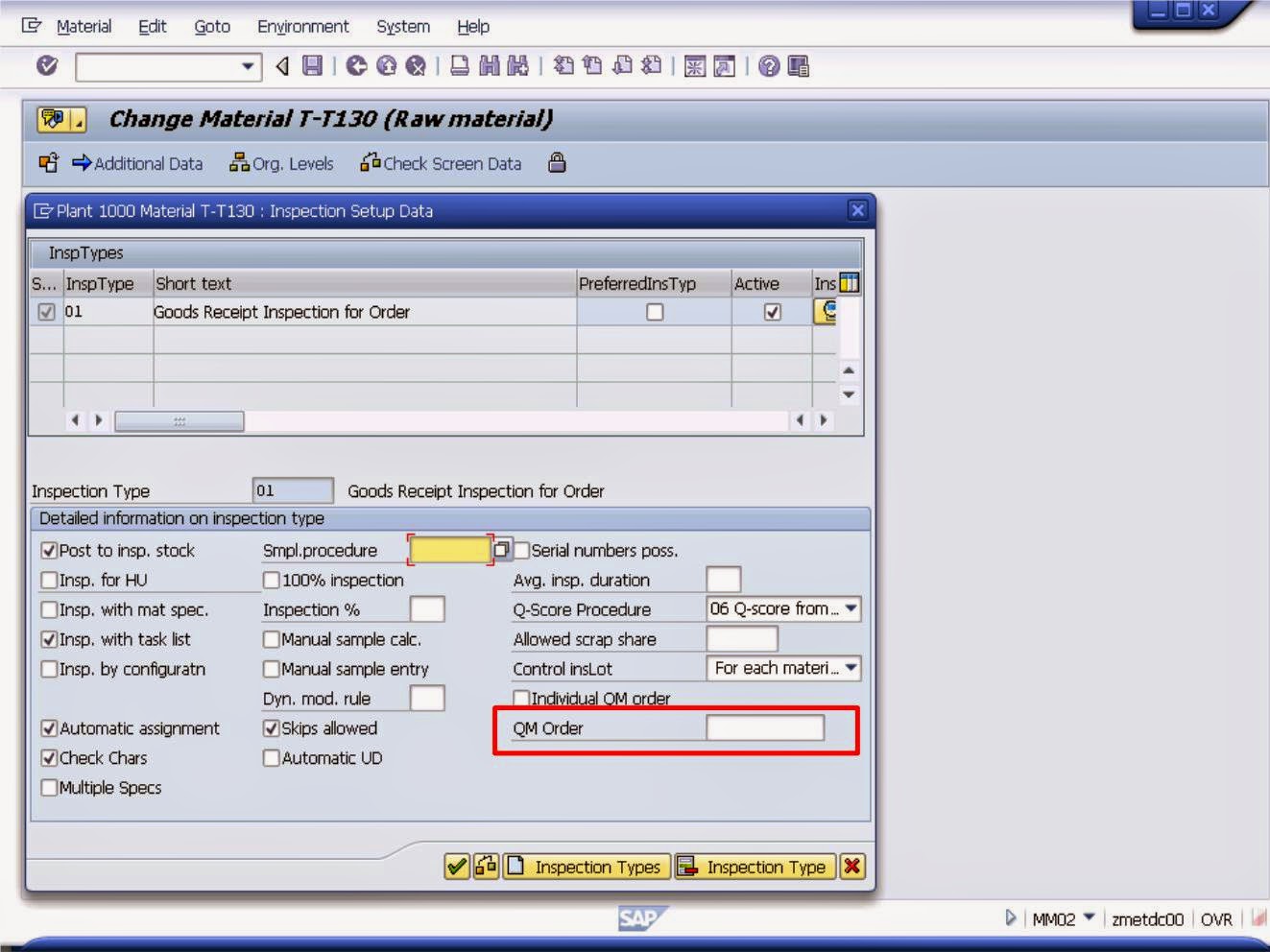This screenshot has width=1270, height=952.
Task: Open the Q-Score Procedure dropdown
Action: tap(852, 608)
